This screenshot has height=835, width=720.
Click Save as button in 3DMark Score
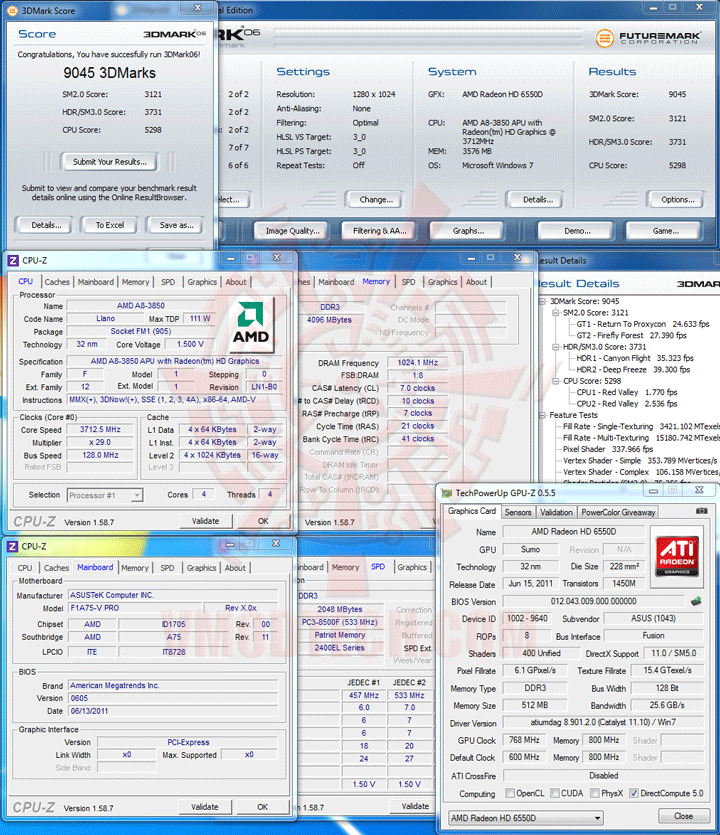tap(176, 225)
